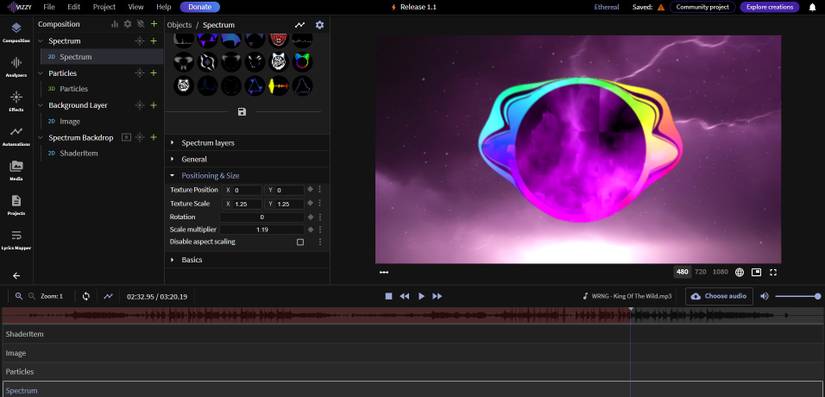Click Explore creations button
The height and width of the screenshot is (397, 825).
(x=770, y=7)
